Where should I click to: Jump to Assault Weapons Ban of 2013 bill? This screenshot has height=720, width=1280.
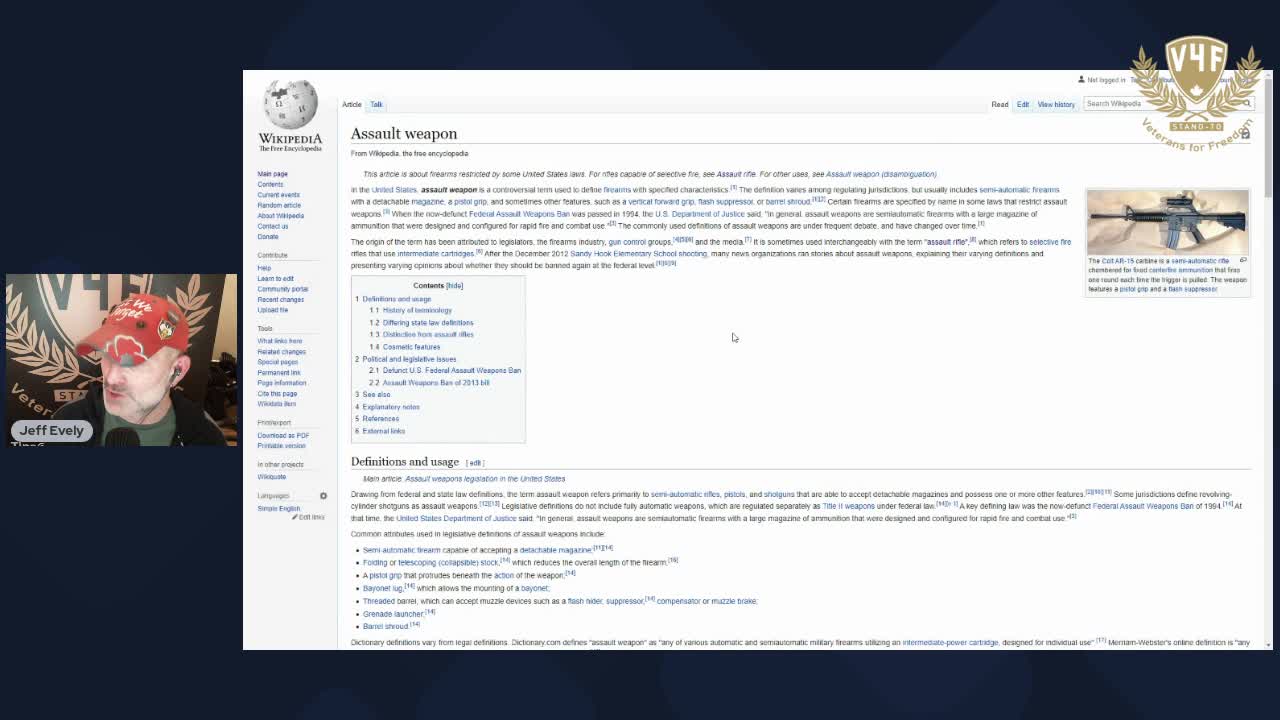click(x=436, y=383)
